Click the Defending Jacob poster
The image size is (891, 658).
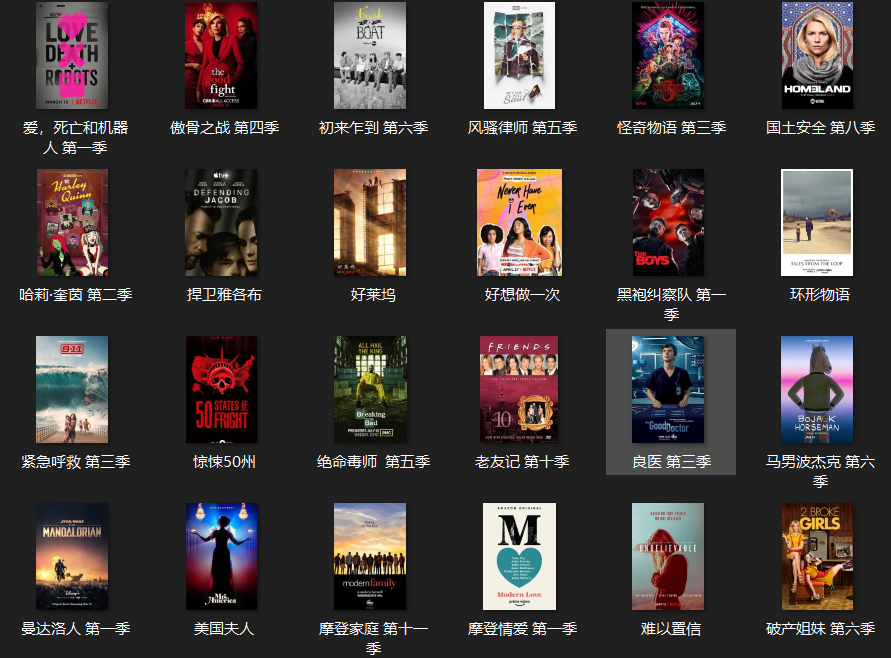click(x=221, y=222)
